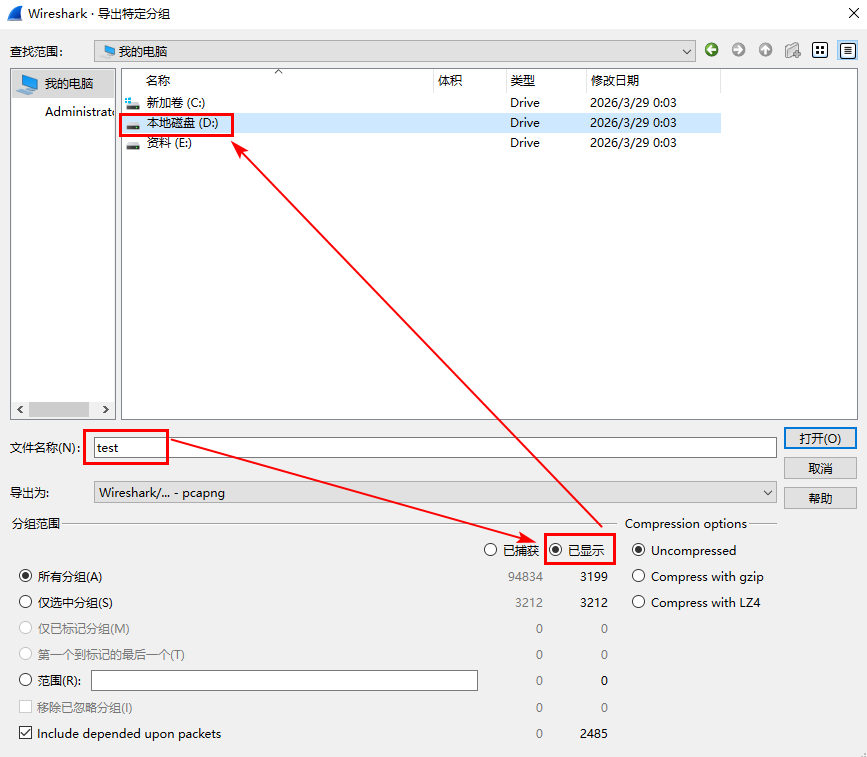Select the 已捕获 radio button
The height and width of the screenshot is (757, 867).
(x=490, y=550)
